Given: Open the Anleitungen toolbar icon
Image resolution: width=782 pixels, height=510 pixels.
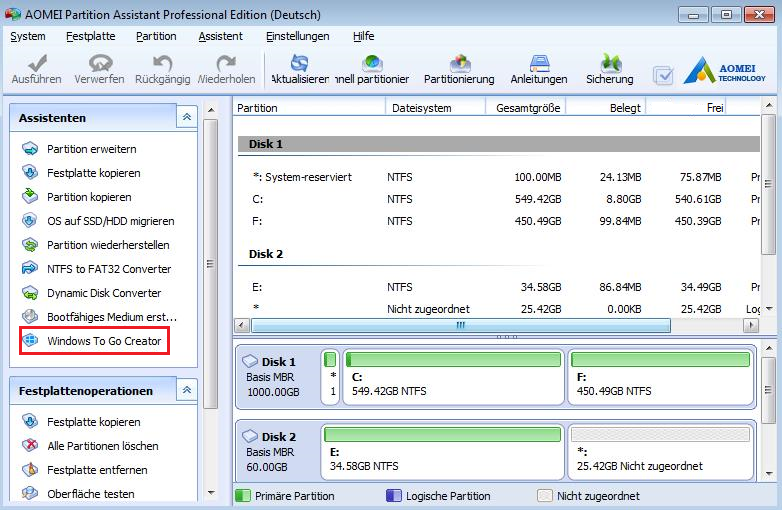Looking at the screenshot, I should [539, 63].
